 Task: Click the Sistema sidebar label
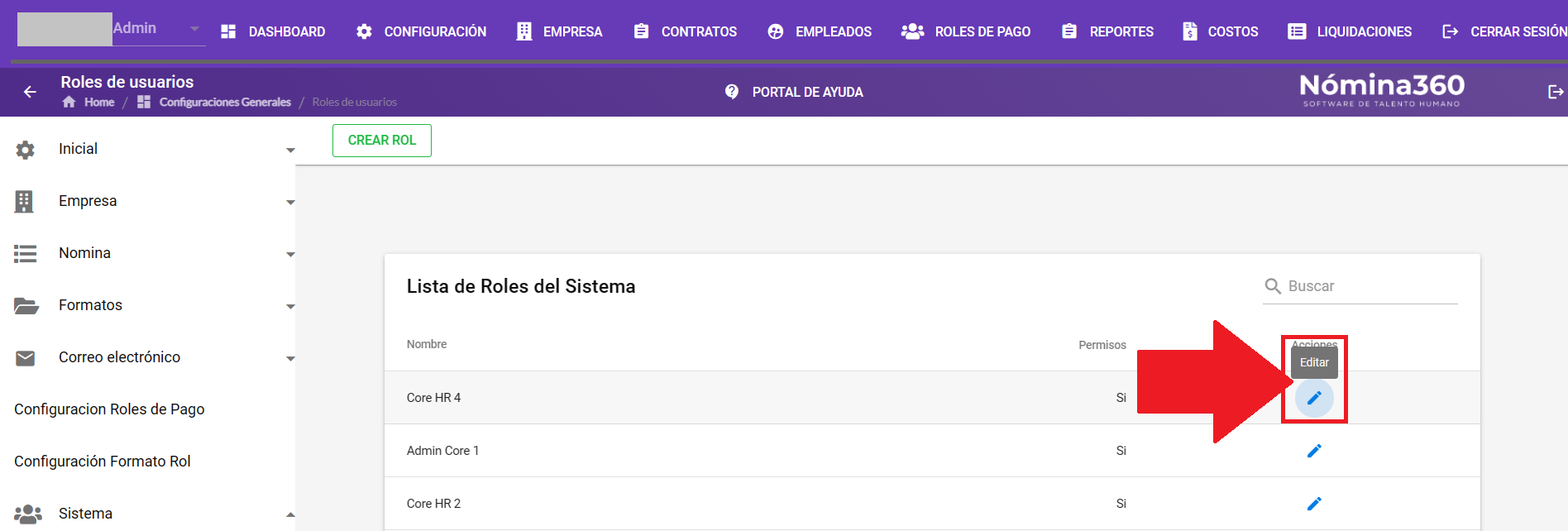pos(85,514)
